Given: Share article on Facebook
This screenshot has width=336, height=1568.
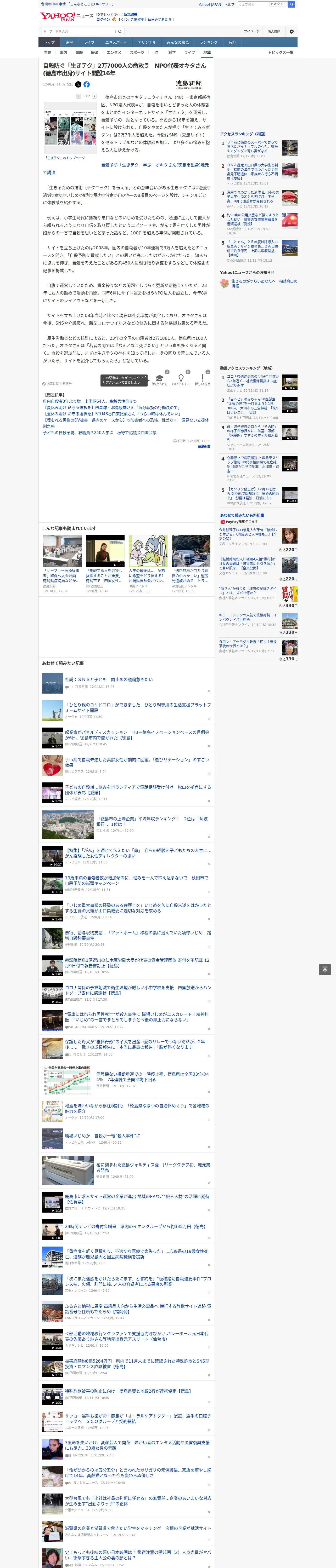Looking at the screenshot, I should click(87, 85).
